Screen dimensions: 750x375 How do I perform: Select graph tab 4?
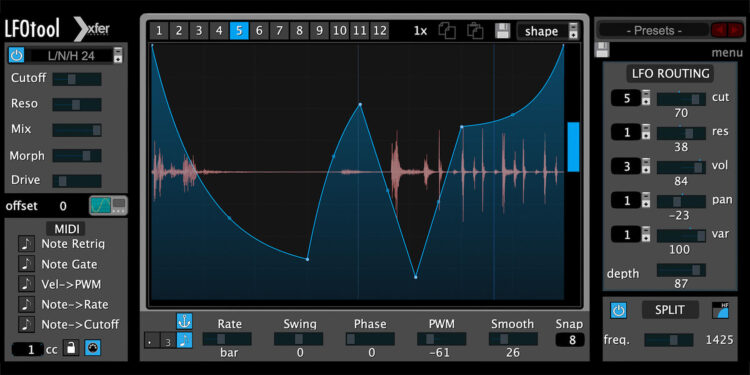point(219,31)
